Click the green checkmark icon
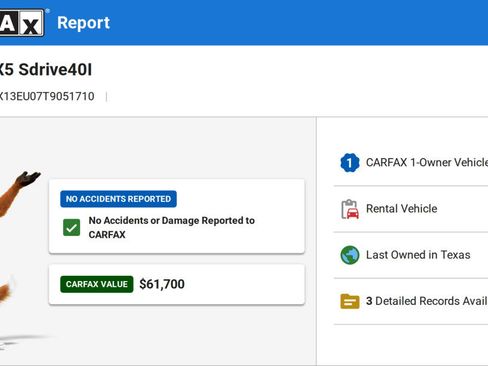The height and width of the screenshot is (366, 488). click(x=72, y=228)
